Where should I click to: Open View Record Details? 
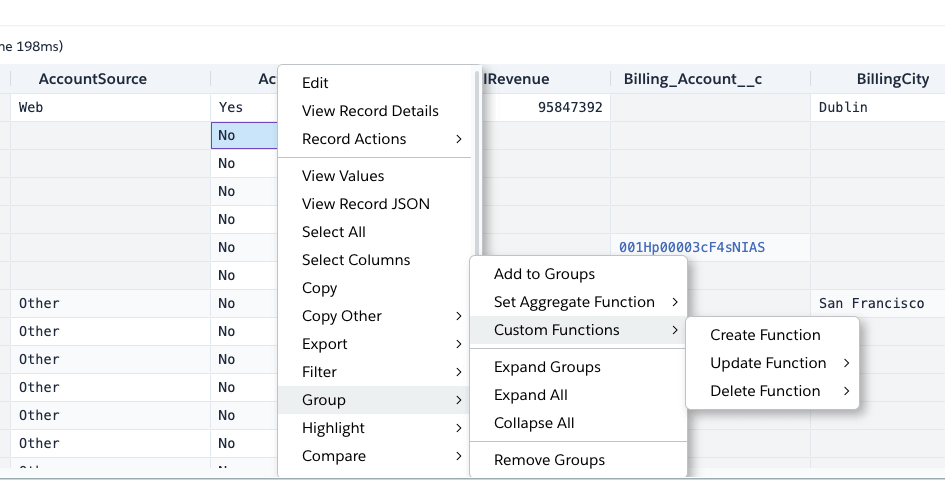pos(370,111)
